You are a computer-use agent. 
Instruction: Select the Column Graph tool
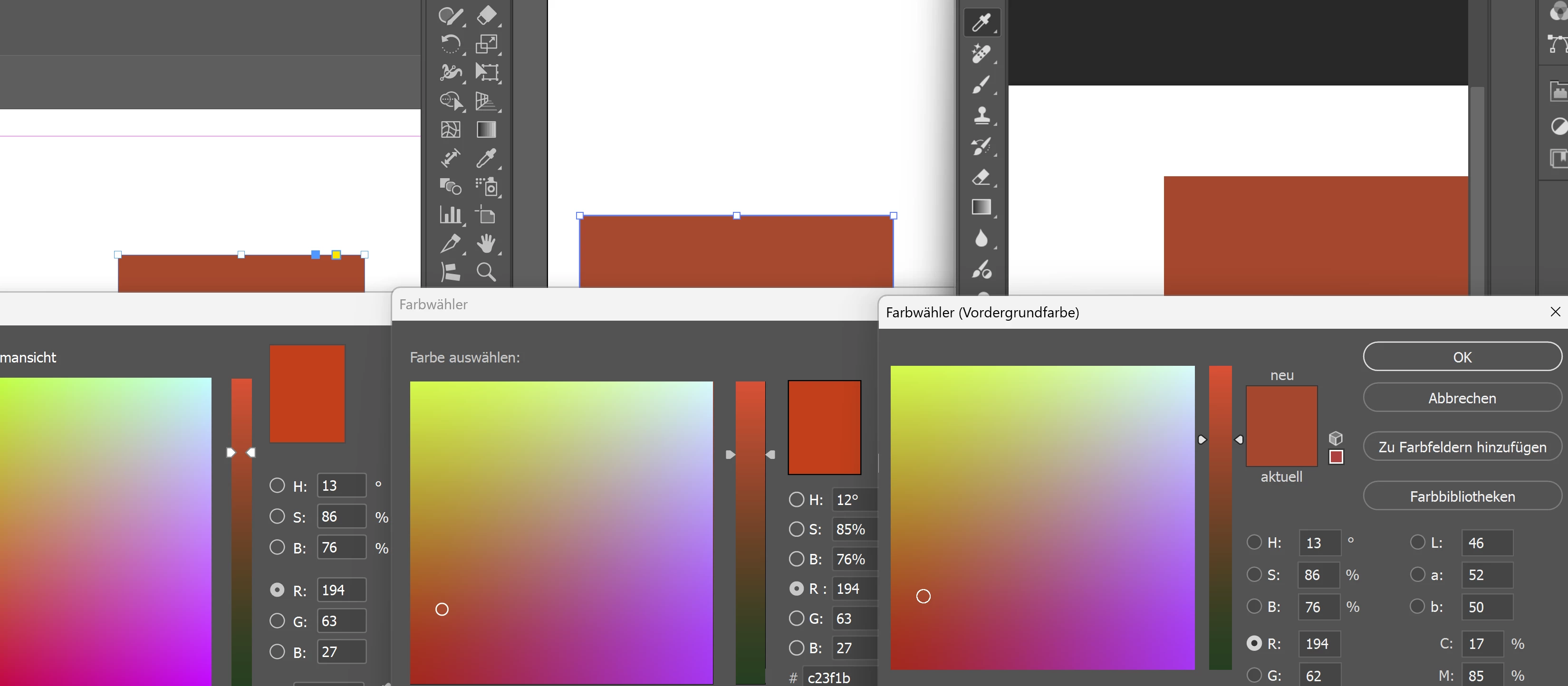[451, 215]
